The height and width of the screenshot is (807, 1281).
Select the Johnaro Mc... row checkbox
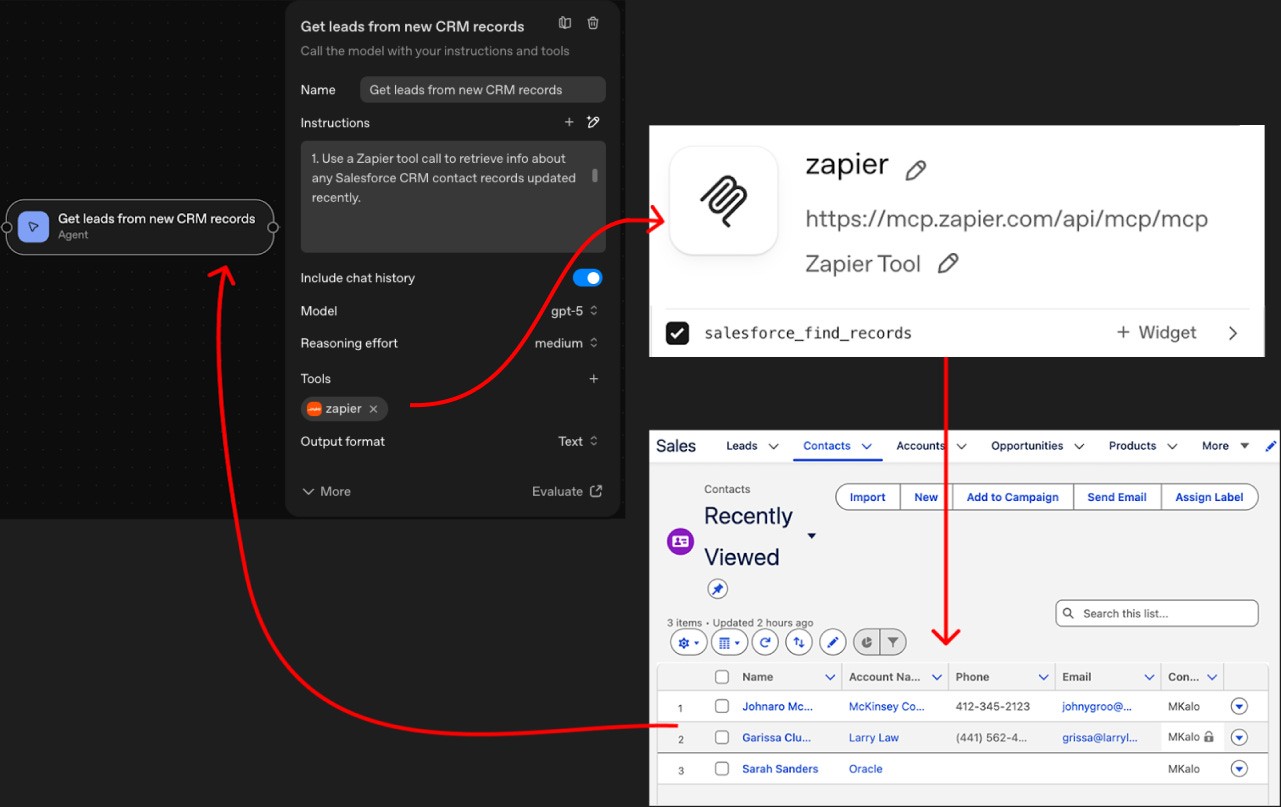pyautogui.click(x=722, y=706)
